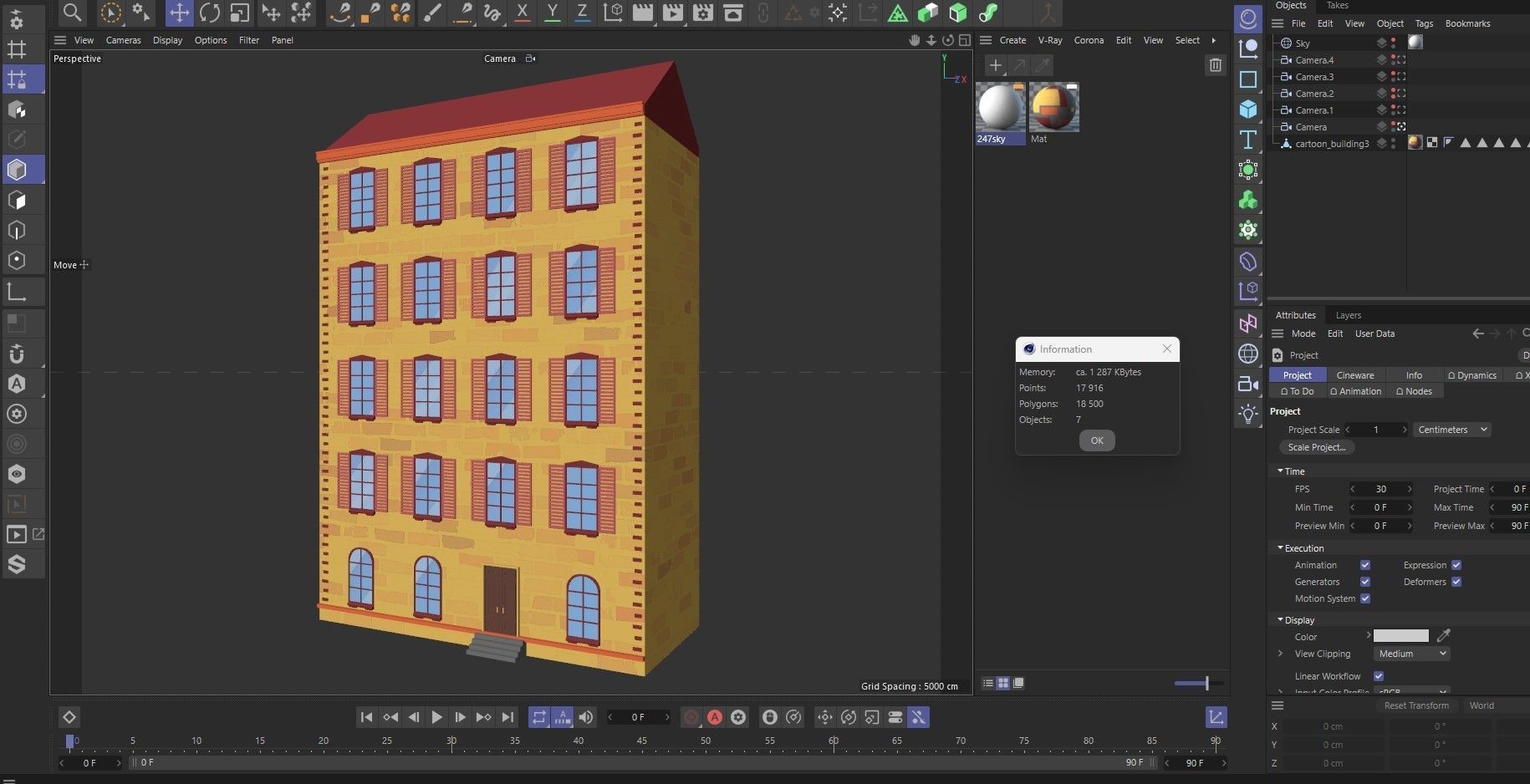Open the Dynamics tab
The width and height of the screenshot is (1530, 784).
(x=1472, y=375)
